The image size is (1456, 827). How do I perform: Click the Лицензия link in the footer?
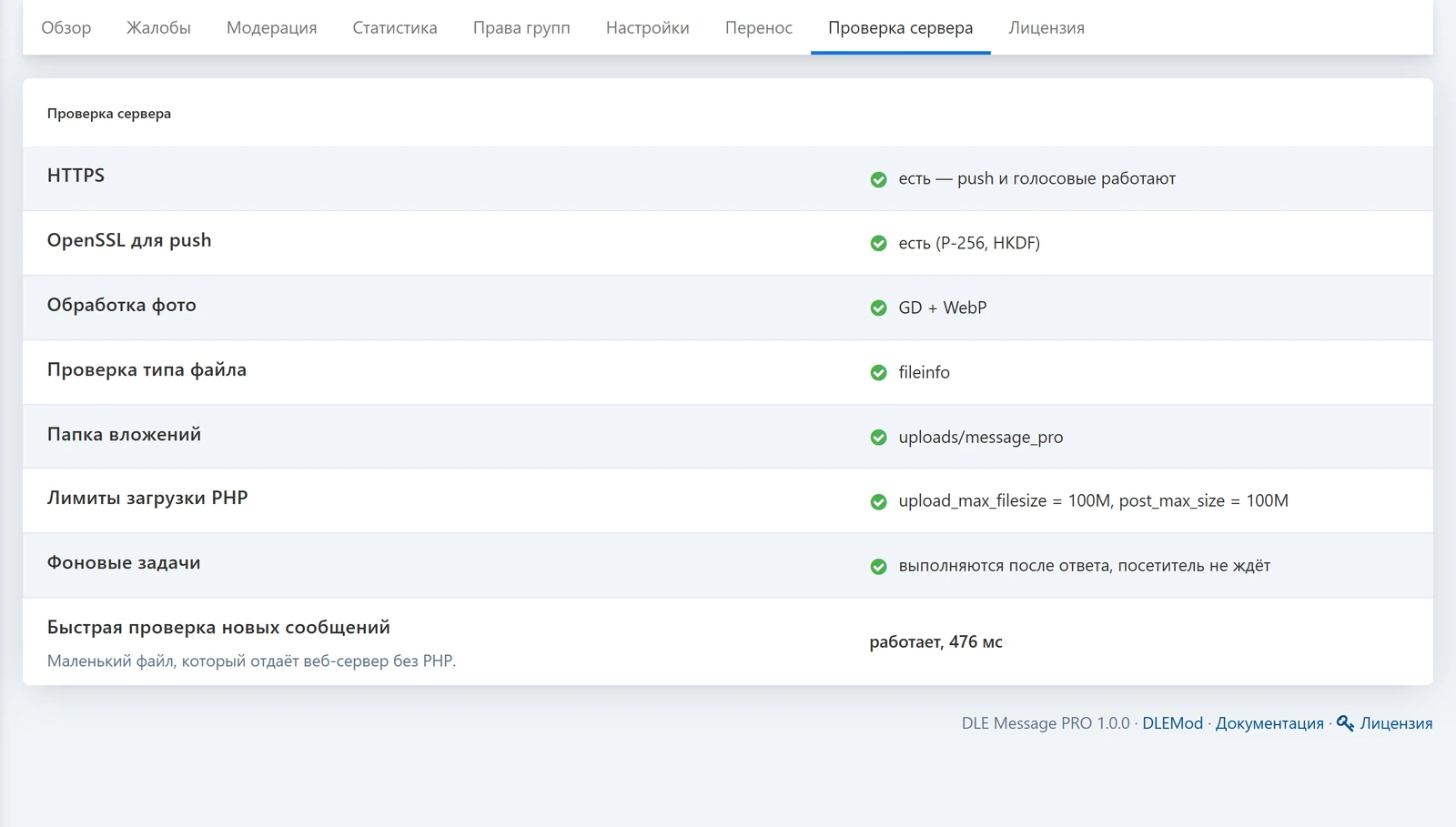tap(1396, 723)
